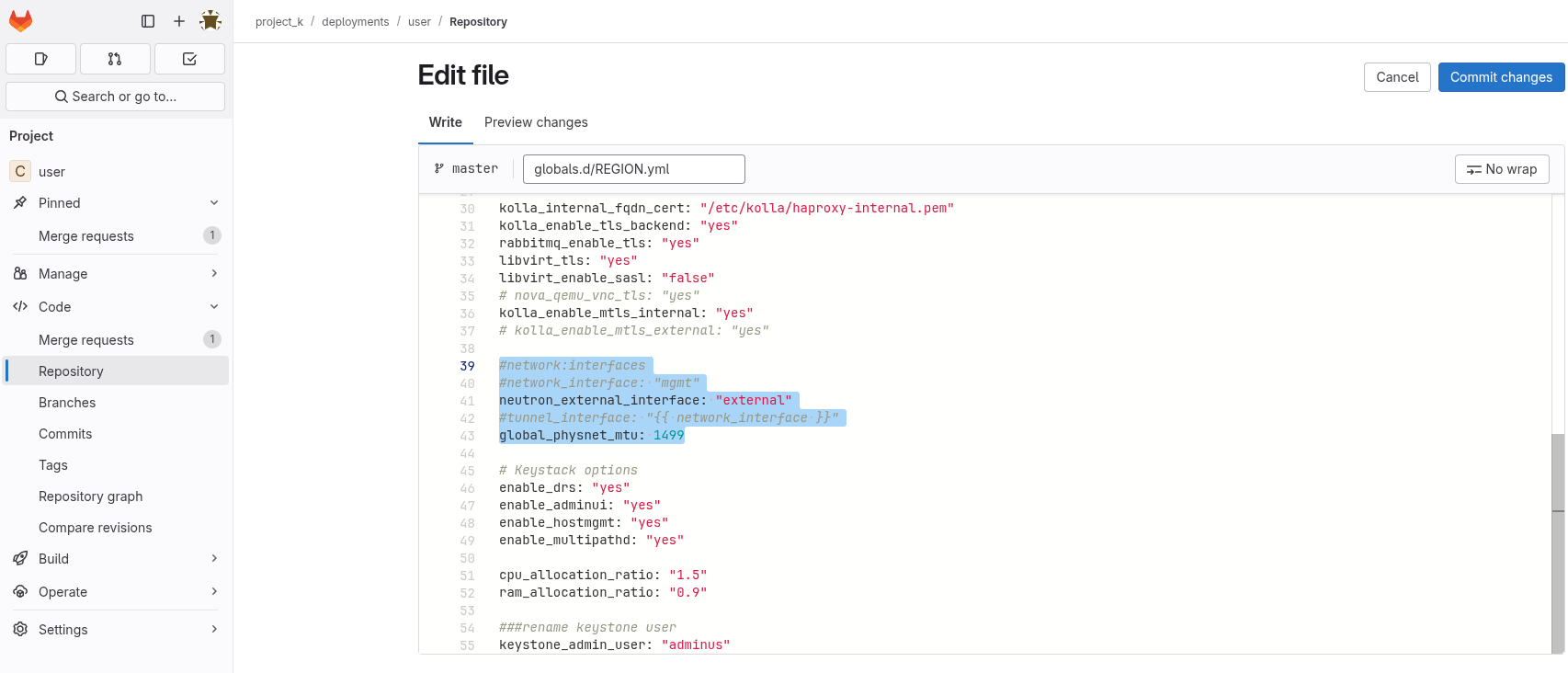Click the file path input field
Image resolution: width=1568 pixels, height=673 pixels.
click(633, 169)
